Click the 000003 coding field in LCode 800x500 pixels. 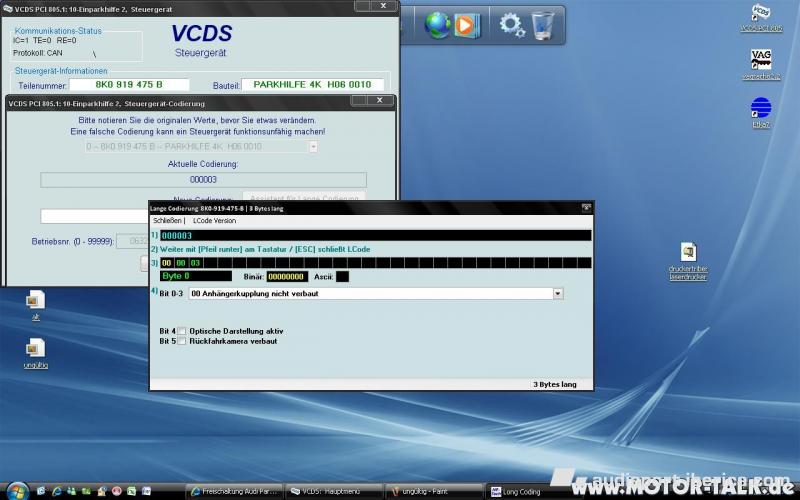click(376, 235)
